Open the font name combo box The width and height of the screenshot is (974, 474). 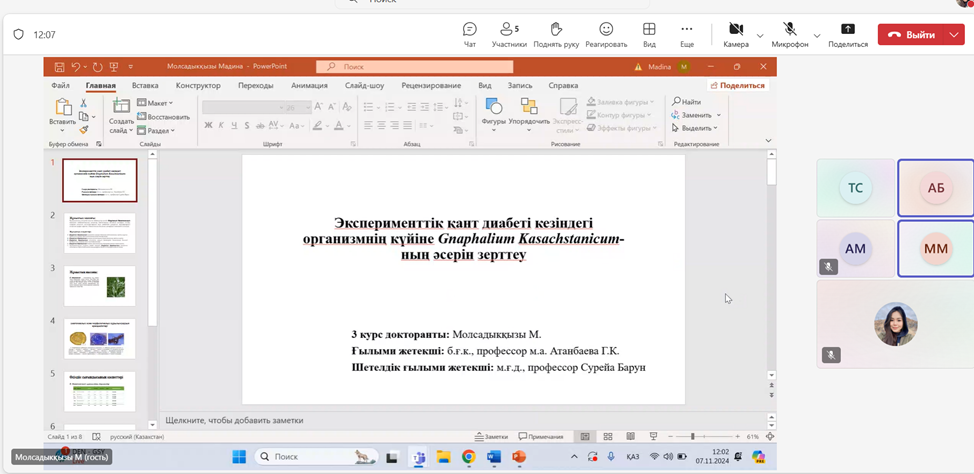(244, 107)
